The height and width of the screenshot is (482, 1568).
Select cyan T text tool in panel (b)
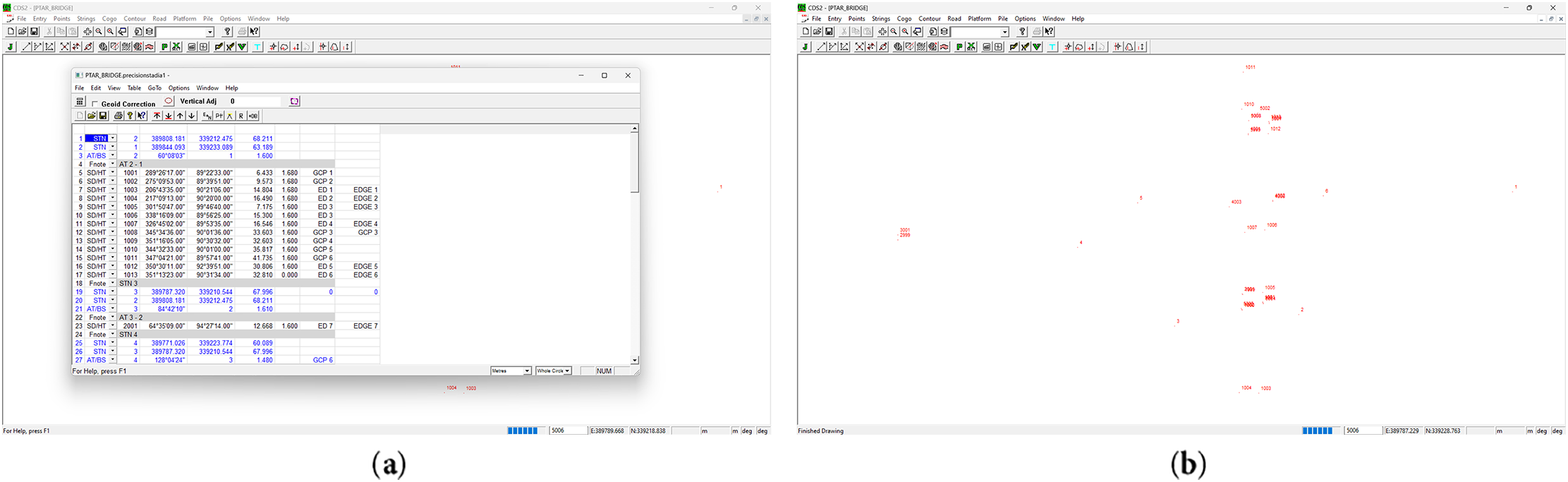coord(1052,47)
